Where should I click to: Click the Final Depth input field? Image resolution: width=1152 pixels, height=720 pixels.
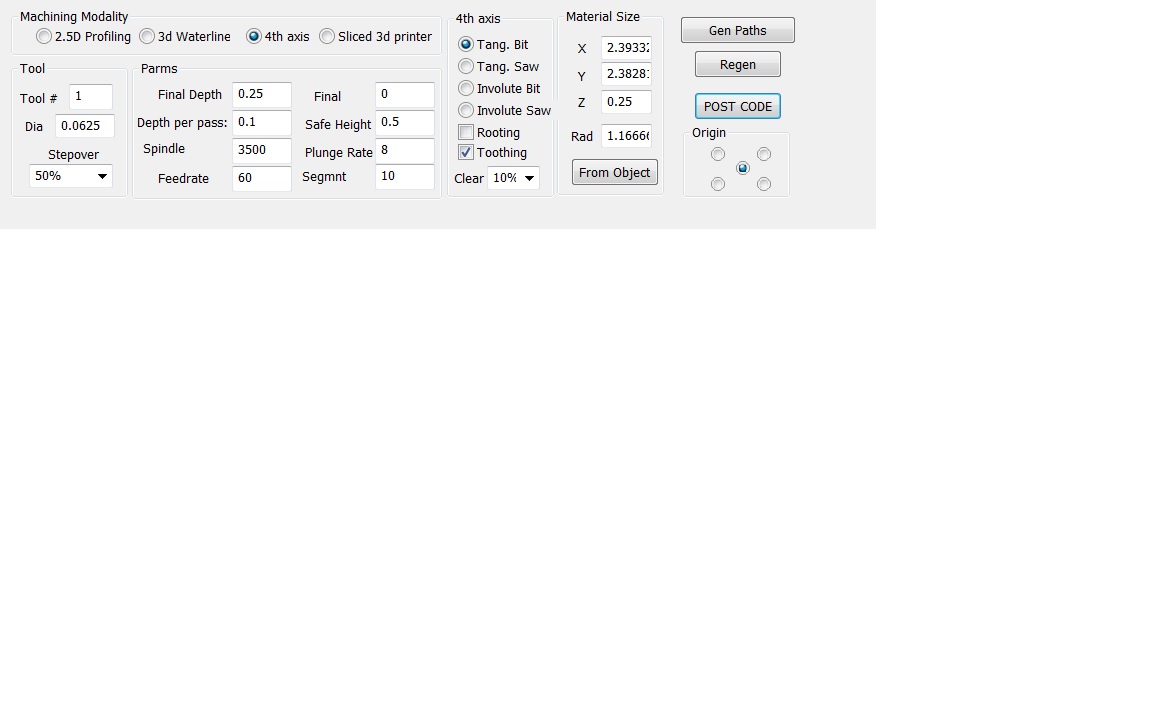(x=261, y=95)
